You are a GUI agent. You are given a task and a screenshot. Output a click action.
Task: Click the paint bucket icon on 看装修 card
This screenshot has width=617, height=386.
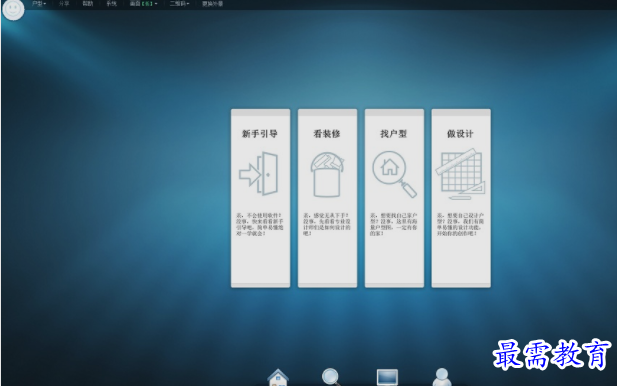(x=327, y=174)
